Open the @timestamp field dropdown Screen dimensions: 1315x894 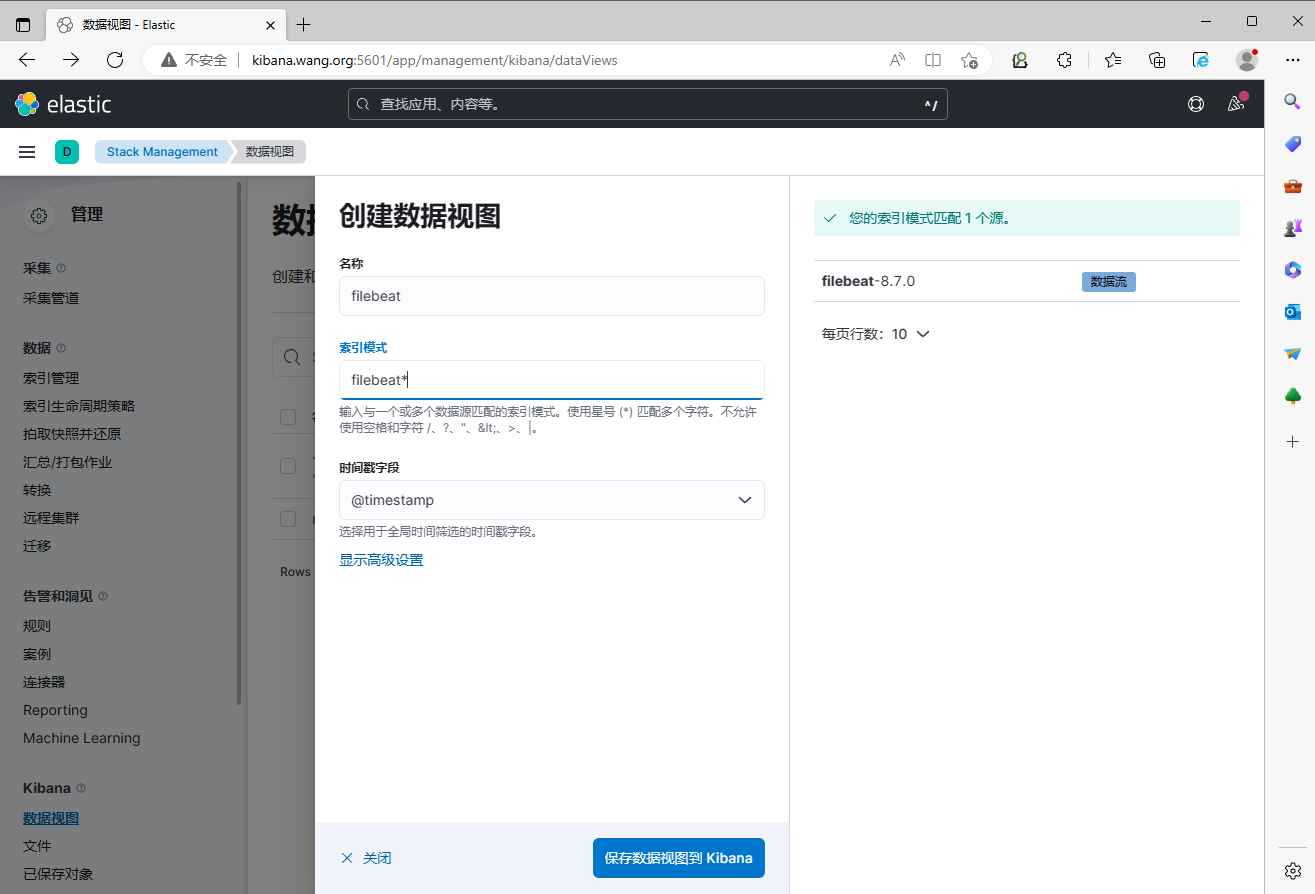click(x=552, y=500)
